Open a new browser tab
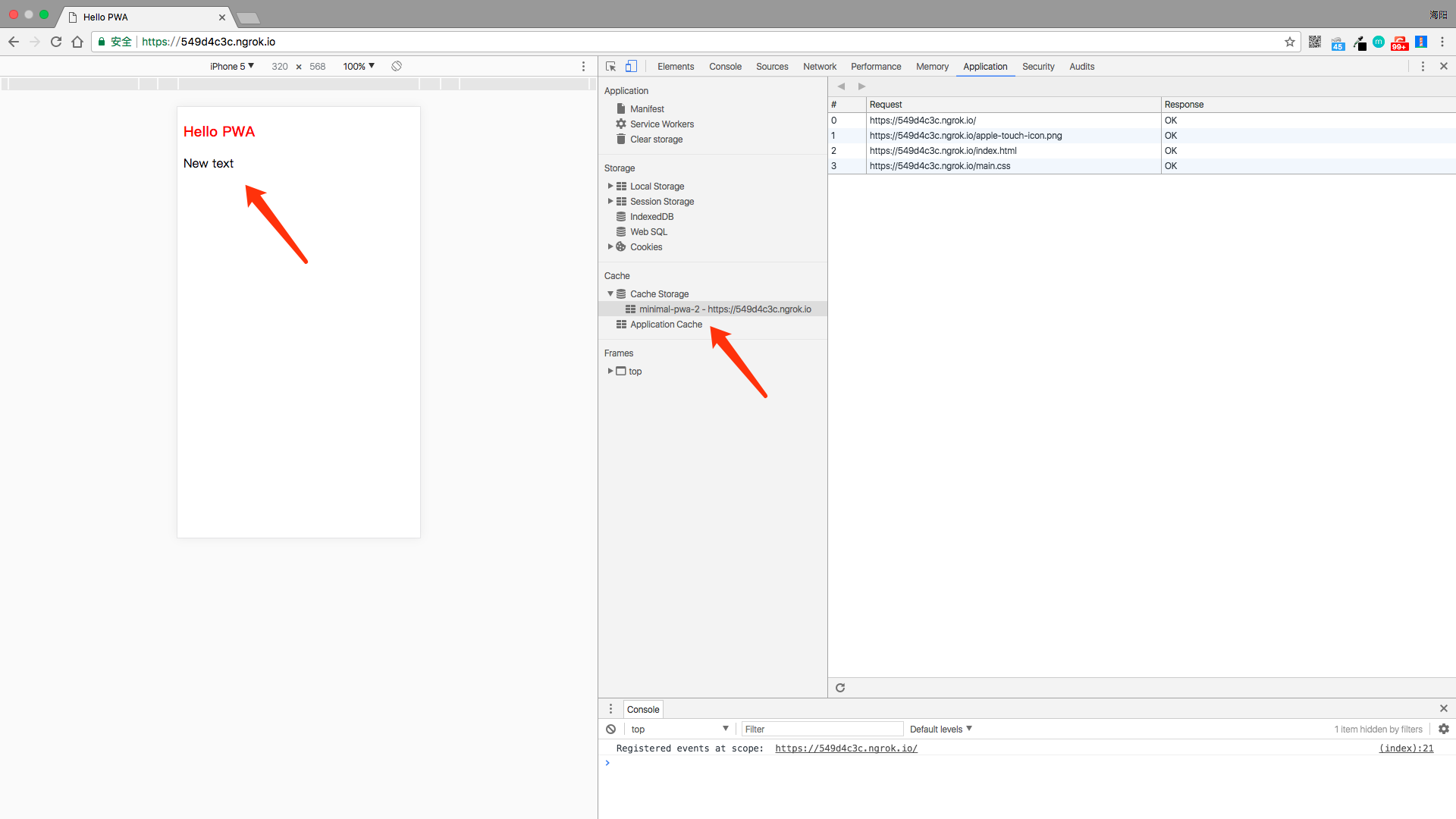 pos(248,17)
